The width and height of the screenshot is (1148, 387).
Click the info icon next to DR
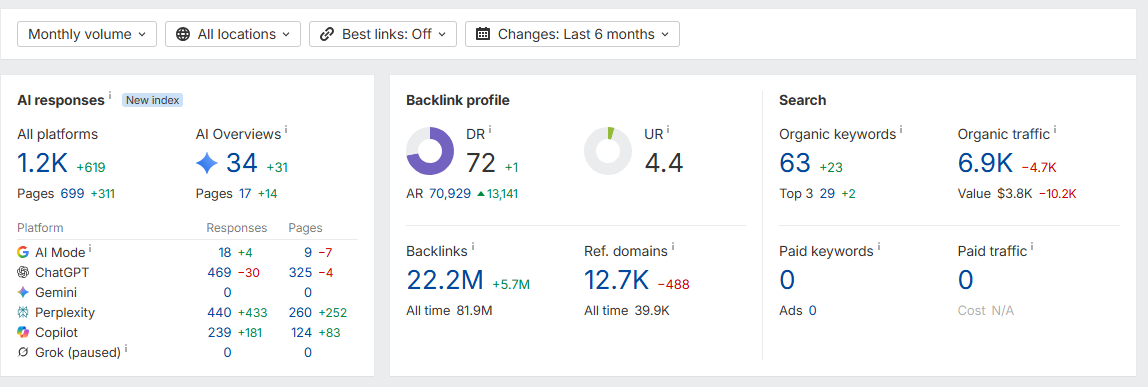(x=490, y=130)
